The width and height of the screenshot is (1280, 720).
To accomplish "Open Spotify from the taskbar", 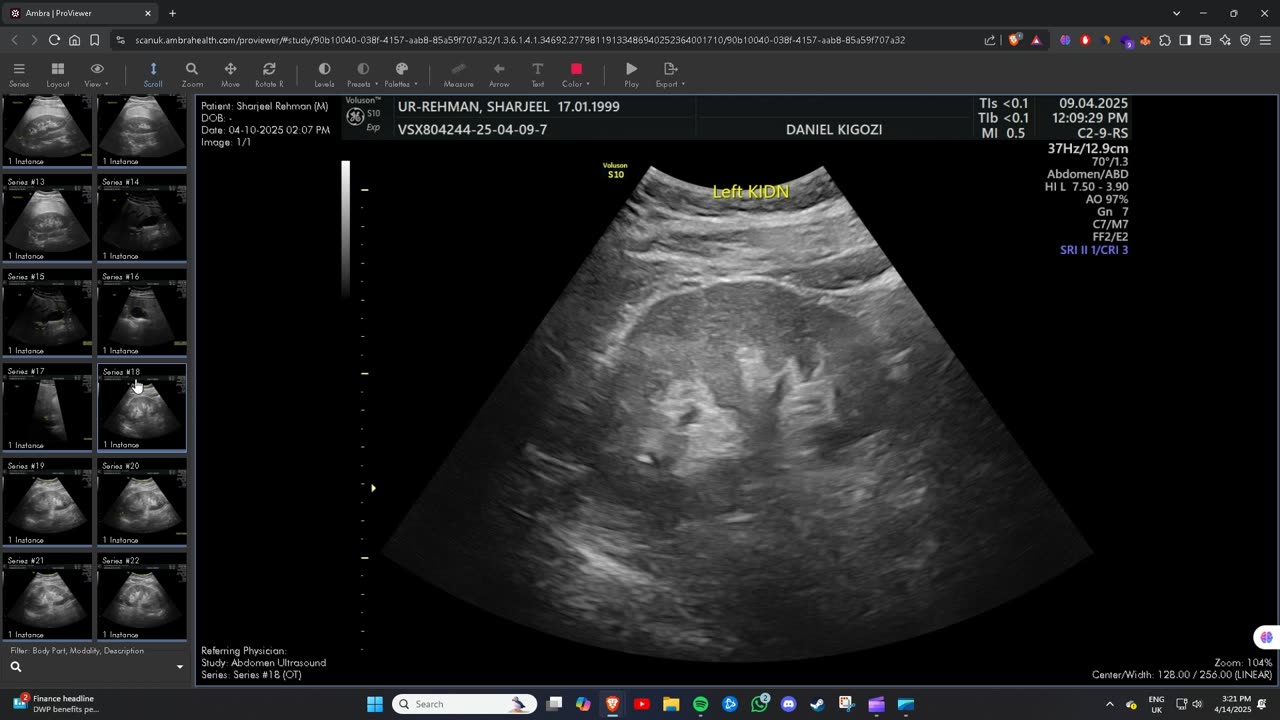I will [700, 704].
